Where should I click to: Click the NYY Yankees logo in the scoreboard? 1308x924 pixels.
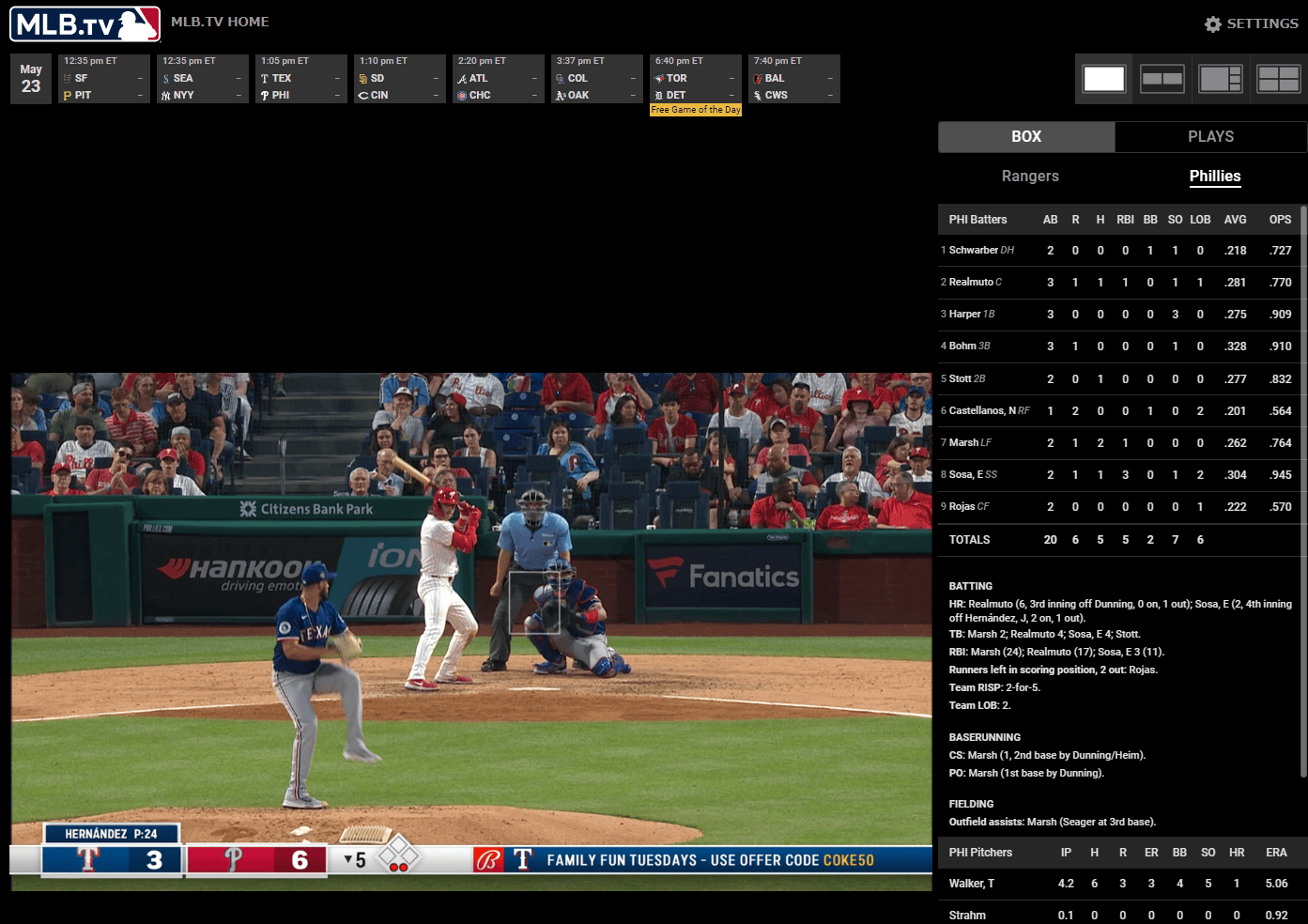pos(166,96)
